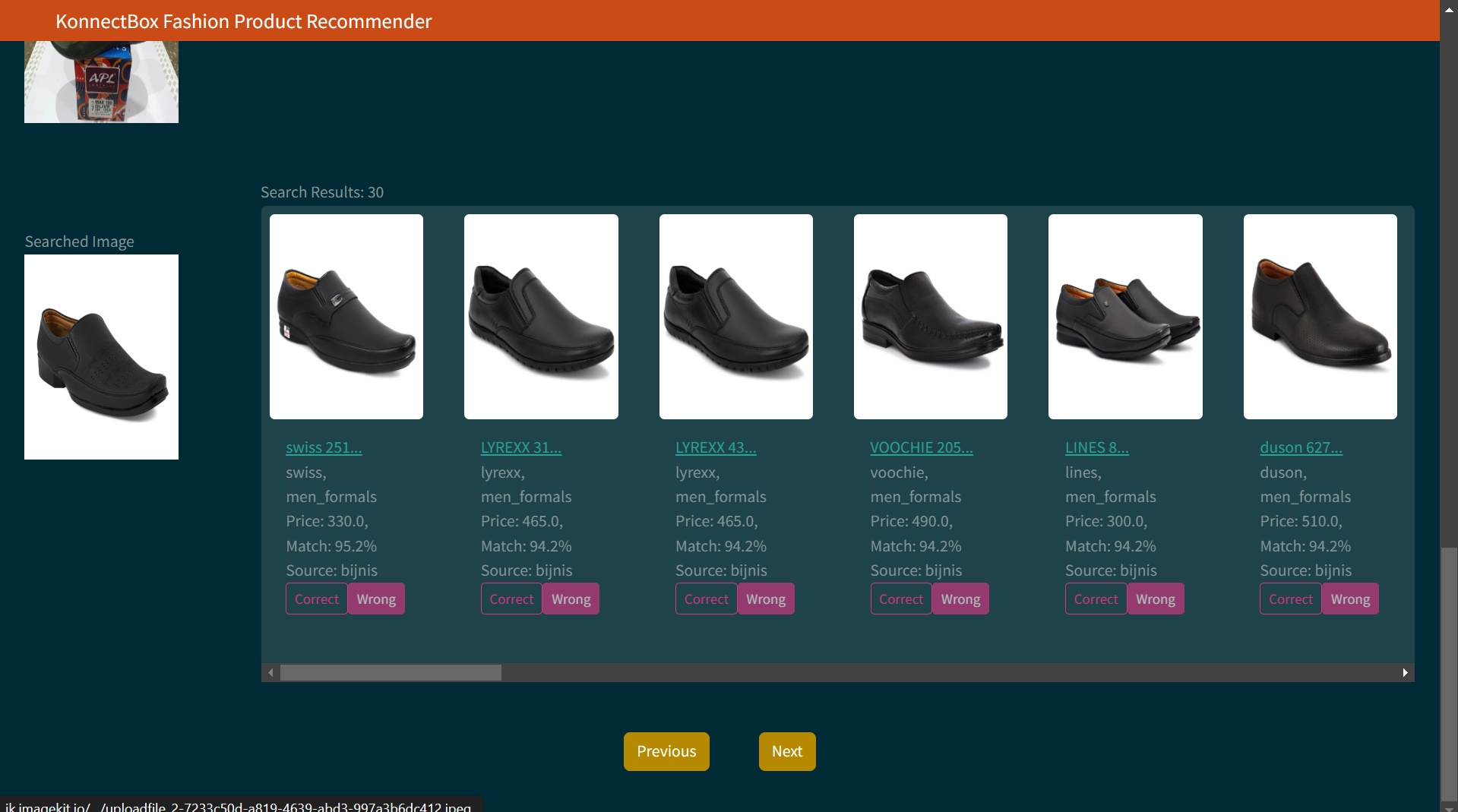This screenshot has height=812, width=1458.
Task: Go to the Next results page
Action: (x=786, y=751)
